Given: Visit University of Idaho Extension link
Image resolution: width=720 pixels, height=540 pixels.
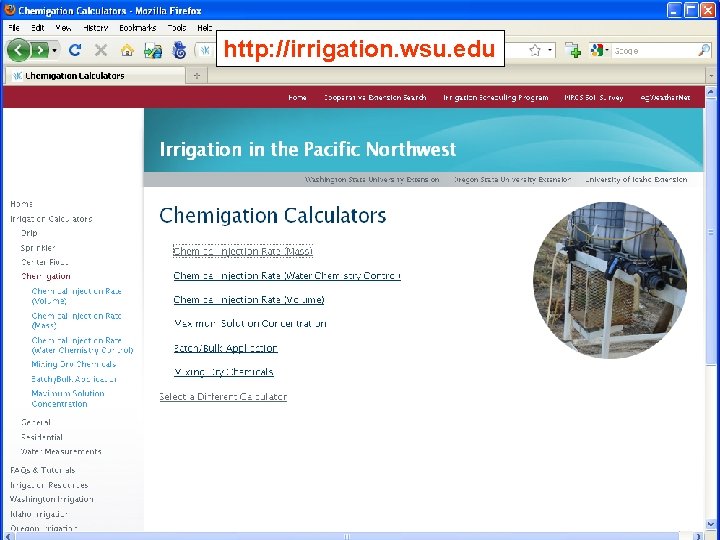Looking at the screenshot, I should 636,180.
